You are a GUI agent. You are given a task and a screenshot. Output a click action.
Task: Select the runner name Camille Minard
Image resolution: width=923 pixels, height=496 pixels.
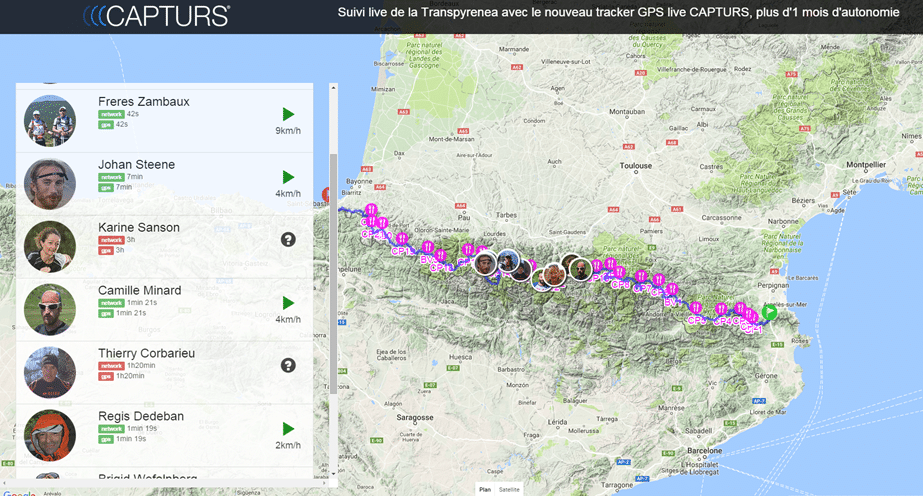click(x=140, y=291)
